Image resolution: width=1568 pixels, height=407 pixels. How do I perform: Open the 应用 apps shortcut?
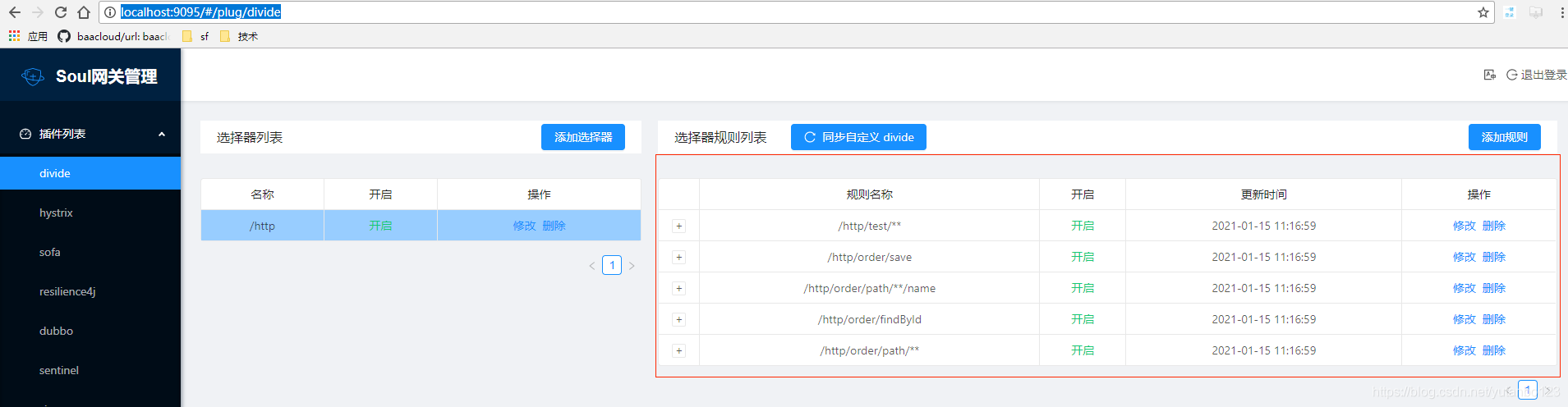[x=28, y=36]
